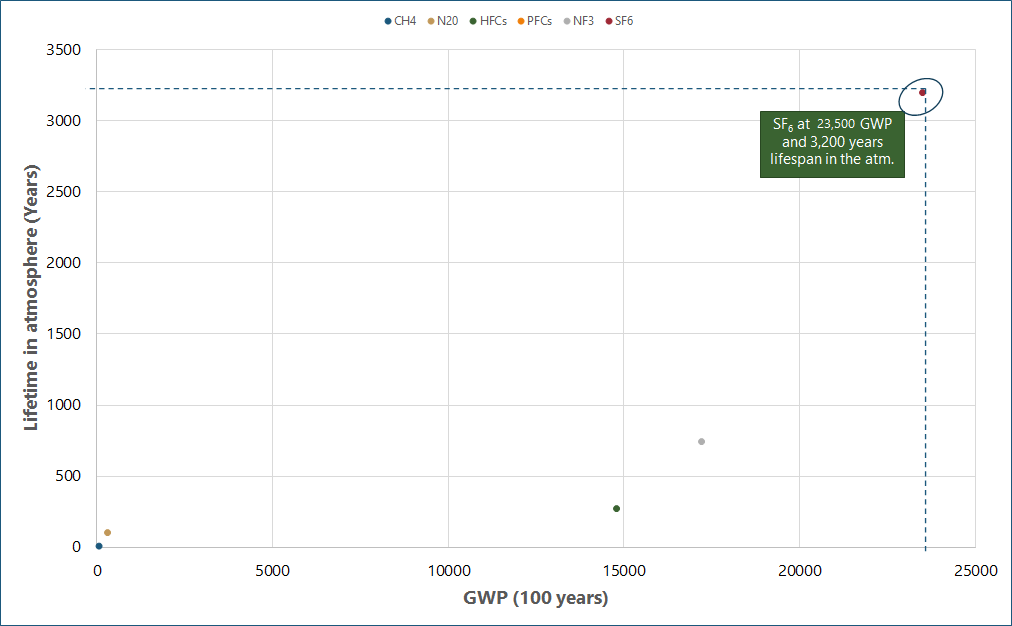Select the 3500 y-axis label
Viewport: 1012px width, 626px height.
pyautogui.click(x=64, y=50)
